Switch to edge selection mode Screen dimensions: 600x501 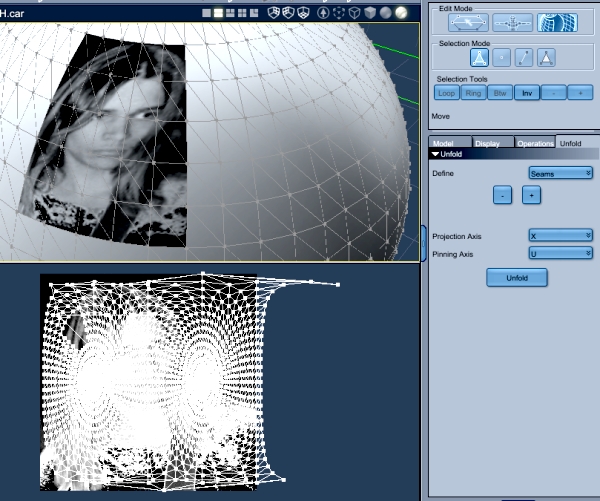pos(524,58)
